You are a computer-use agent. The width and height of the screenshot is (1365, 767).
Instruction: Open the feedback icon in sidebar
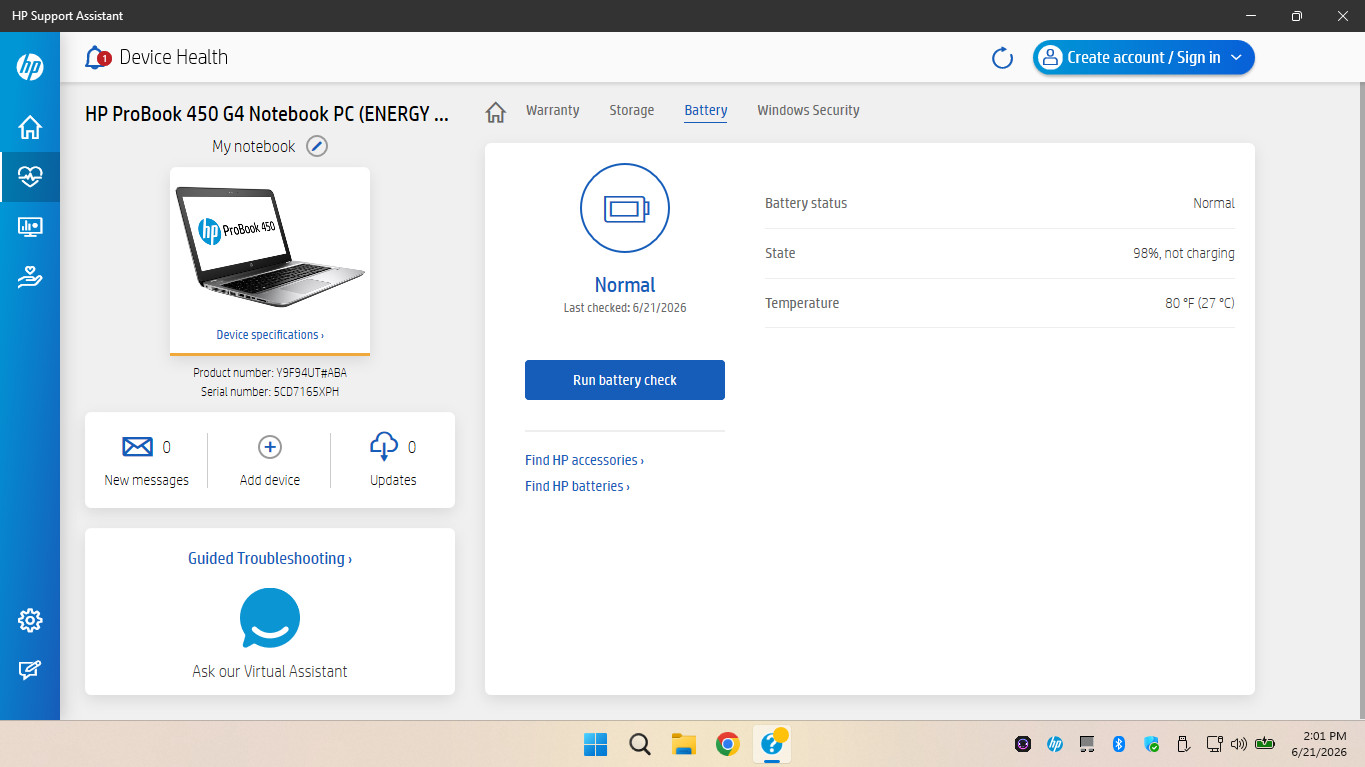pyautogui.click(x=30, y=670)
